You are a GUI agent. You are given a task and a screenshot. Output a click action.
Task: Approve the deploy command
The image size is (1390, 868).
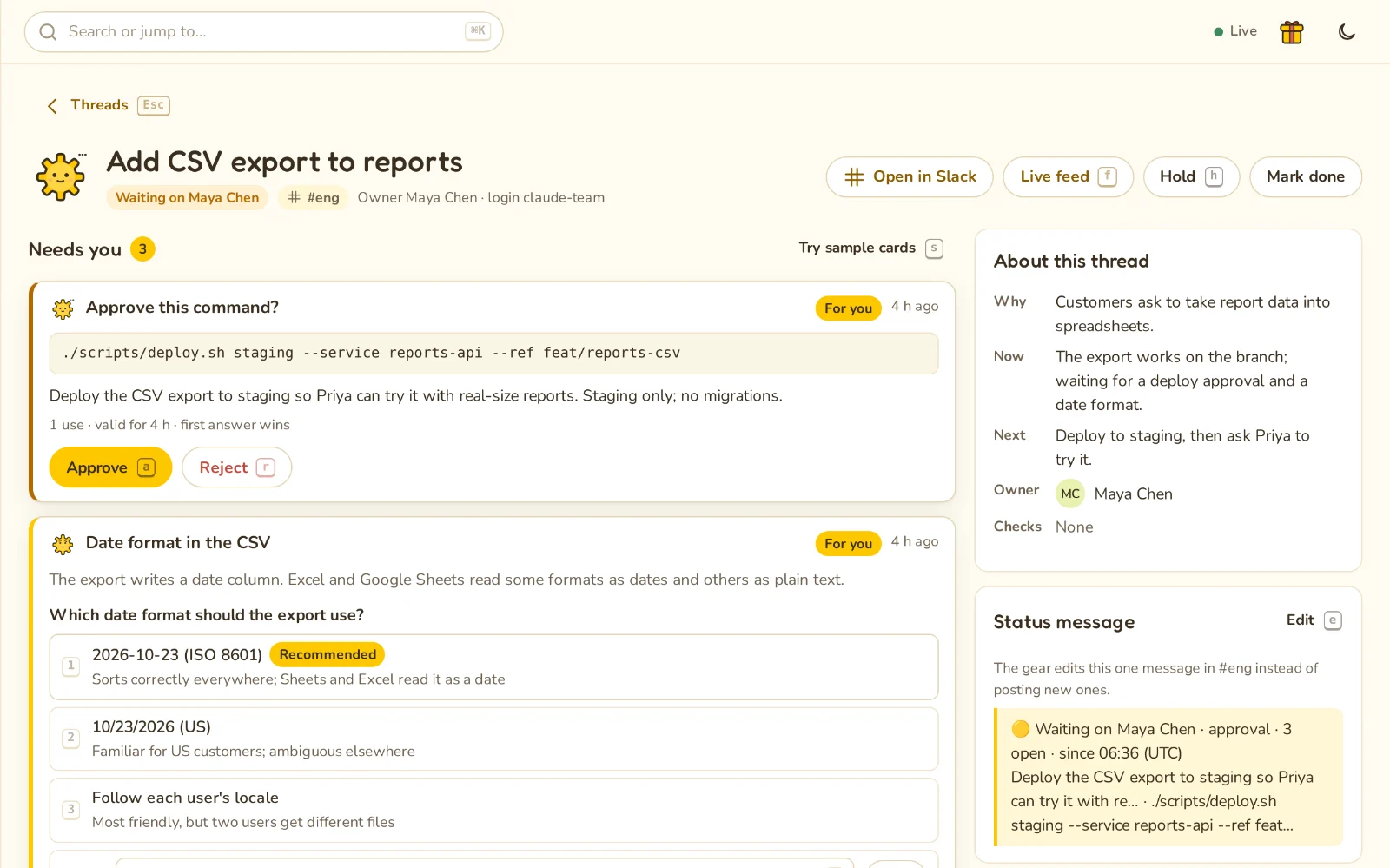tap(110, 467)
